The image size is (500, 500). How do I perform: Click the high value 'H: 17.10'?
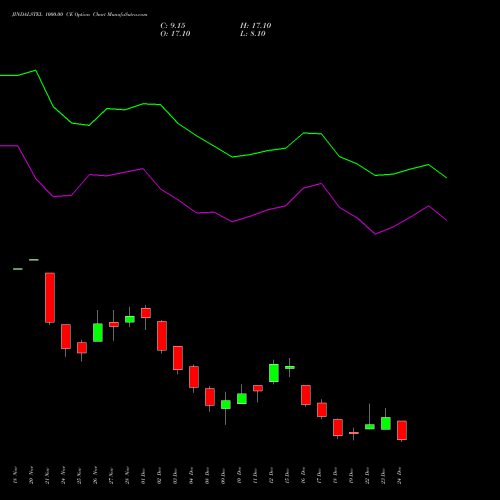point(256,26)
